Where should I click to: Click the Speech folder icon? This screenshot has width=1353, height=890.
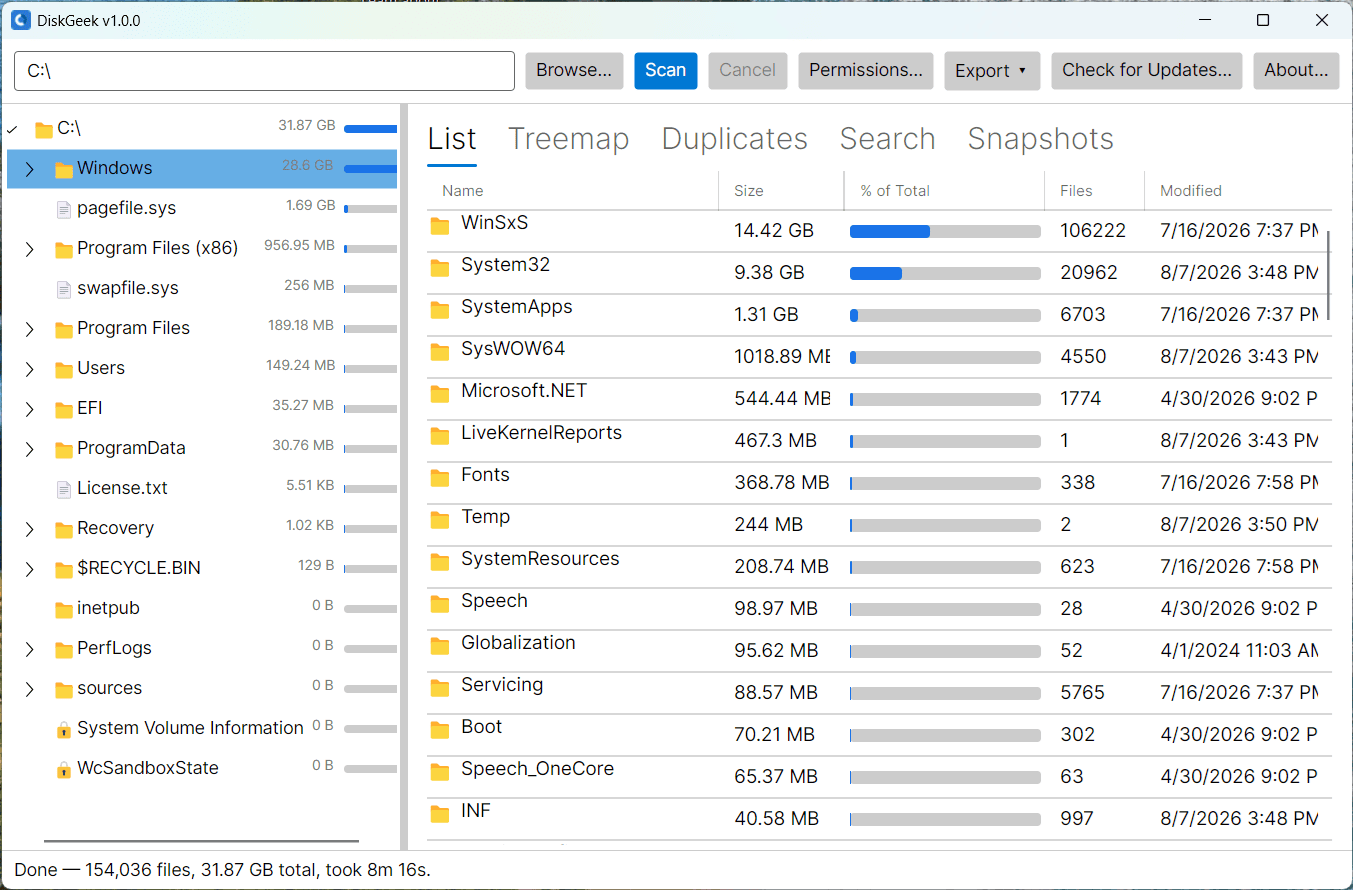(x=440, y=603)
